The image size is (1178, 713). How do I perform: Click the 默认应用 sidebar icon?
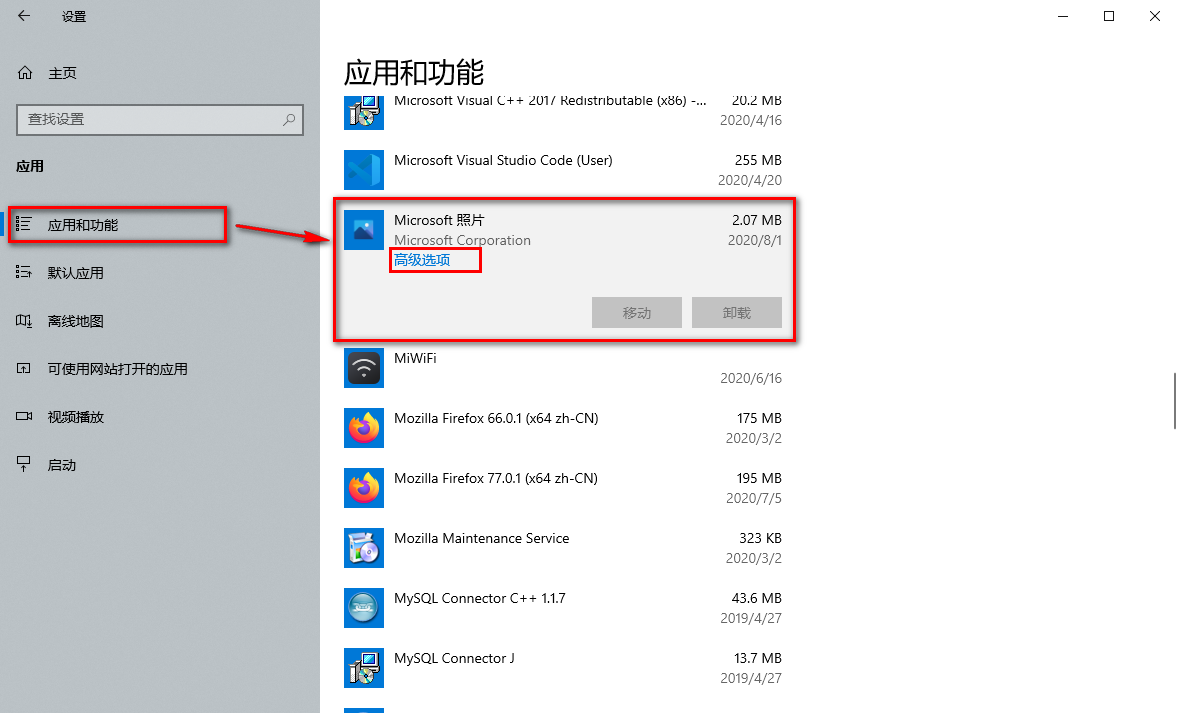23,272
